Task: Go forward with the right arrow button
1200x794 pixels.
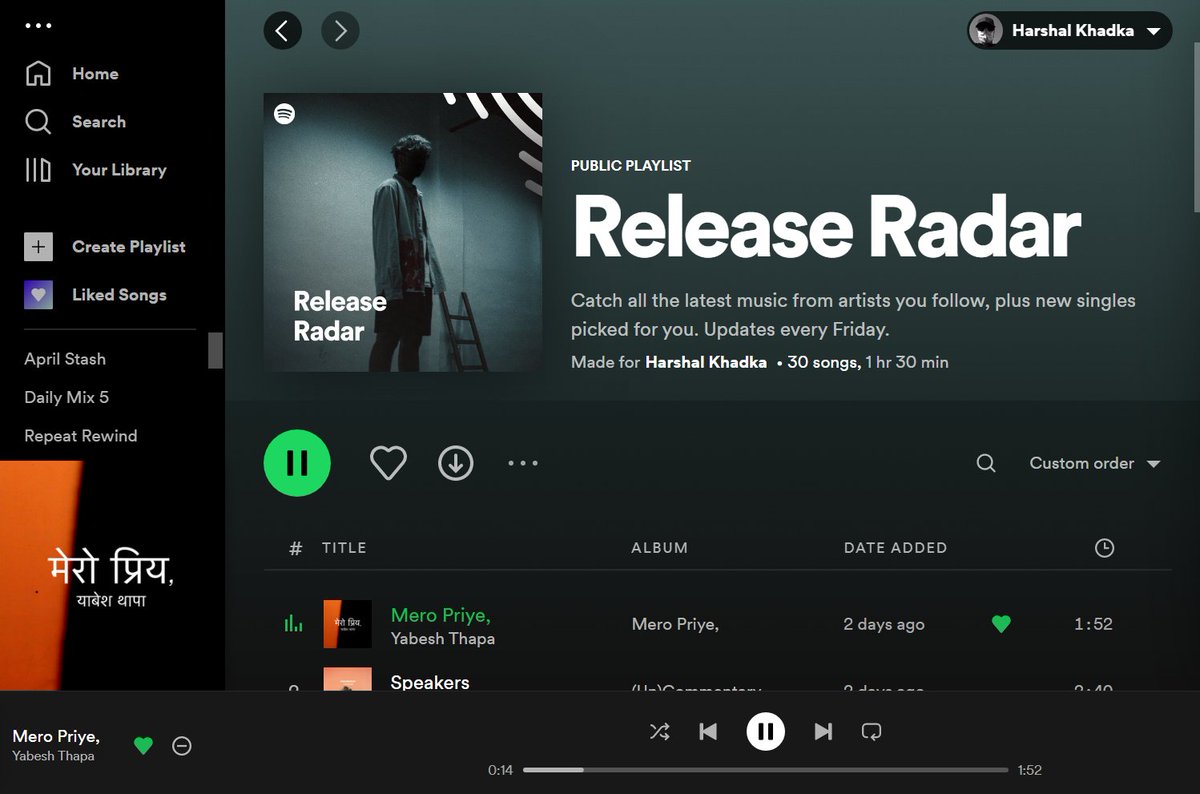Action: (x=340, y=31)
